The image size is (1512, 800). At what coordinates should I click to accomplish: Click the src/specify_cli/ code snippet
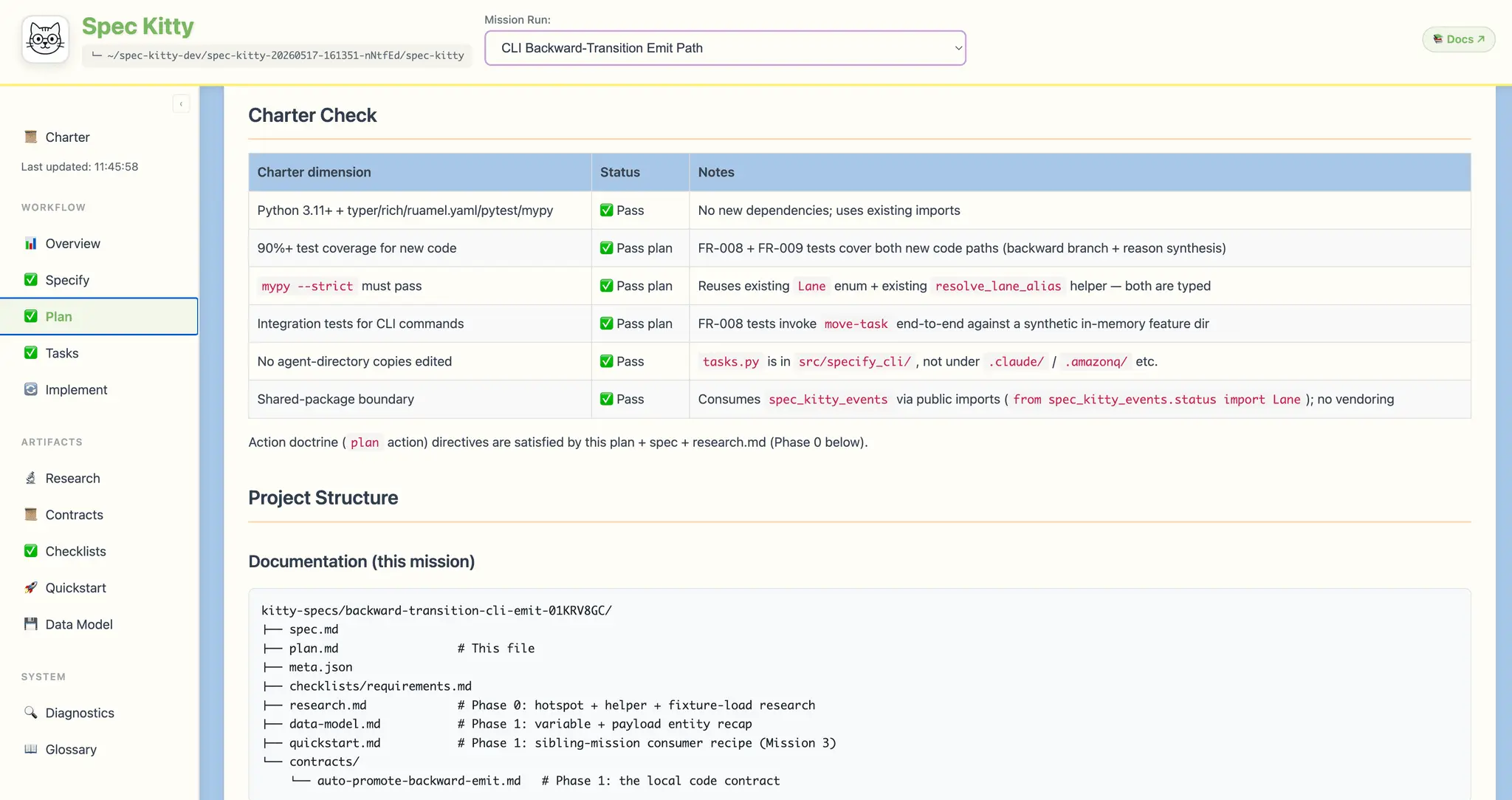[854, 361]
